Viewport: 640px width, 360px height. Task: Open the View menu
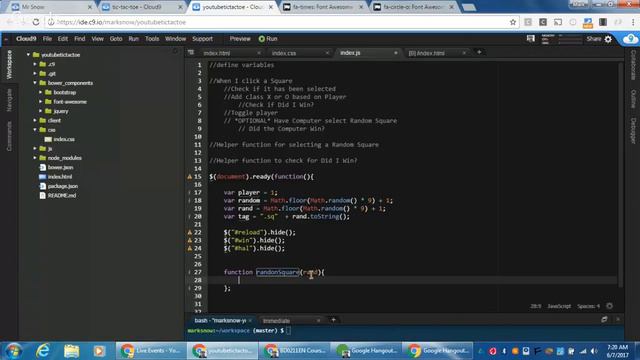pos(97,39)
